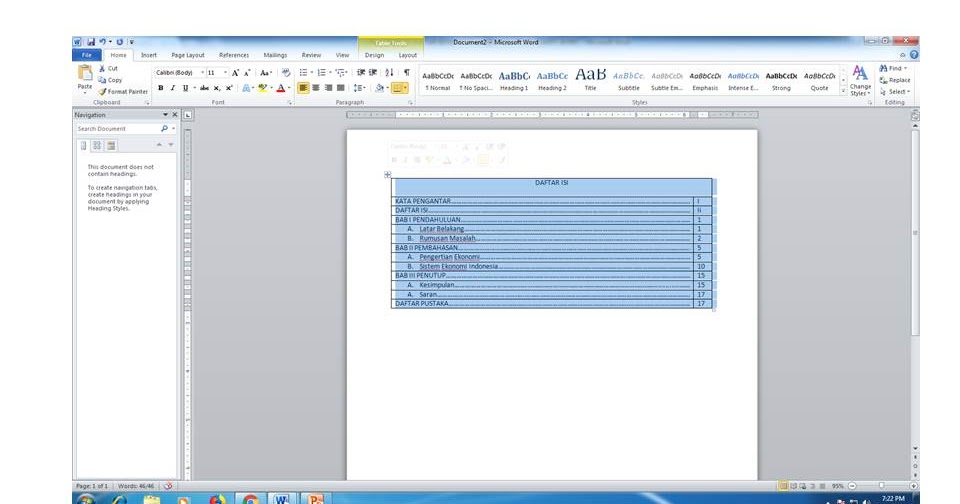This screenshot has width=960, height=504.
Task: Clear formatting with the eraser icon
Action: tap(286, 73)
